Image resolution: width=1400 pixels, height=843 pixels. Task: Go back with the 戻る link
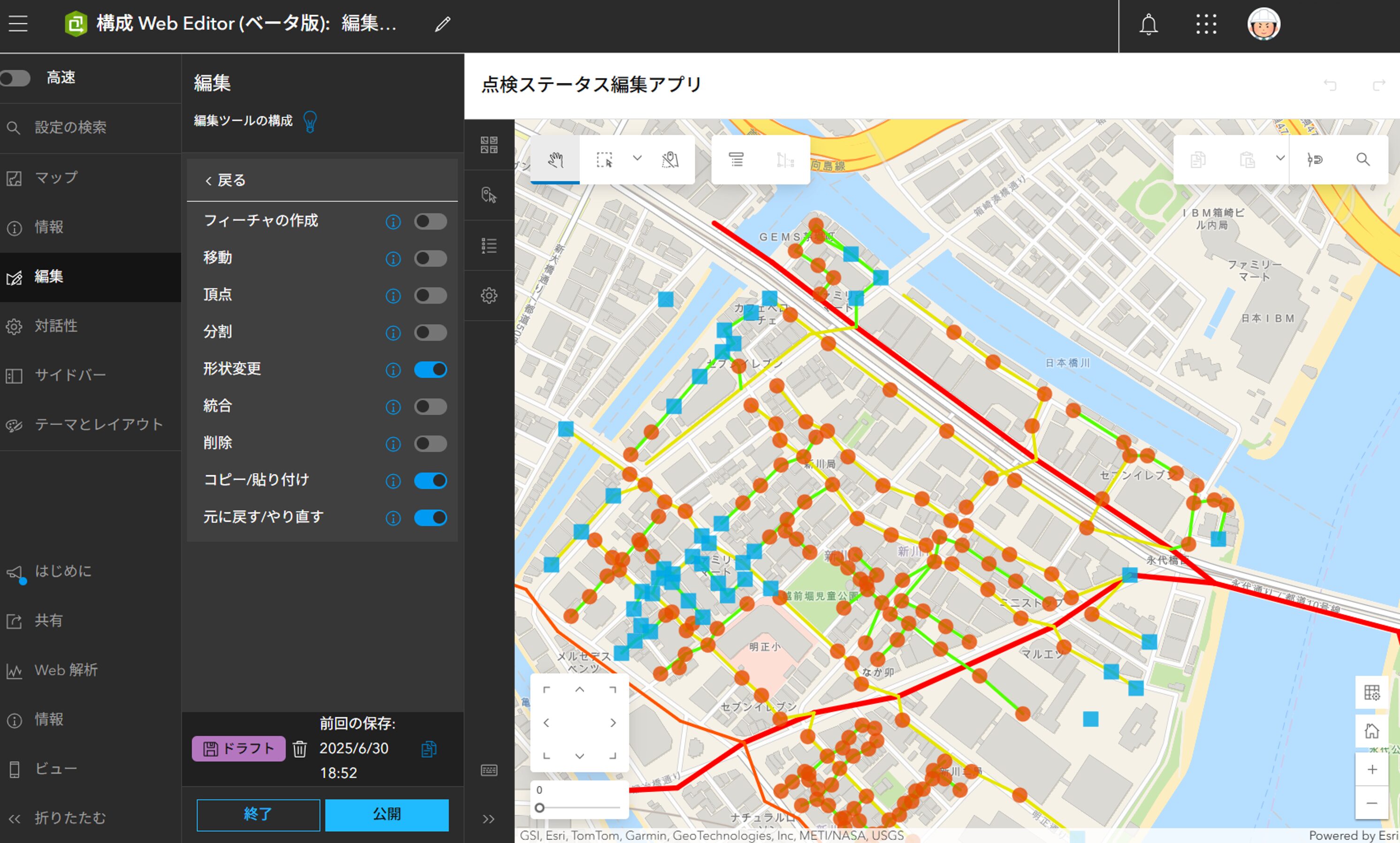tap(226, 181)
